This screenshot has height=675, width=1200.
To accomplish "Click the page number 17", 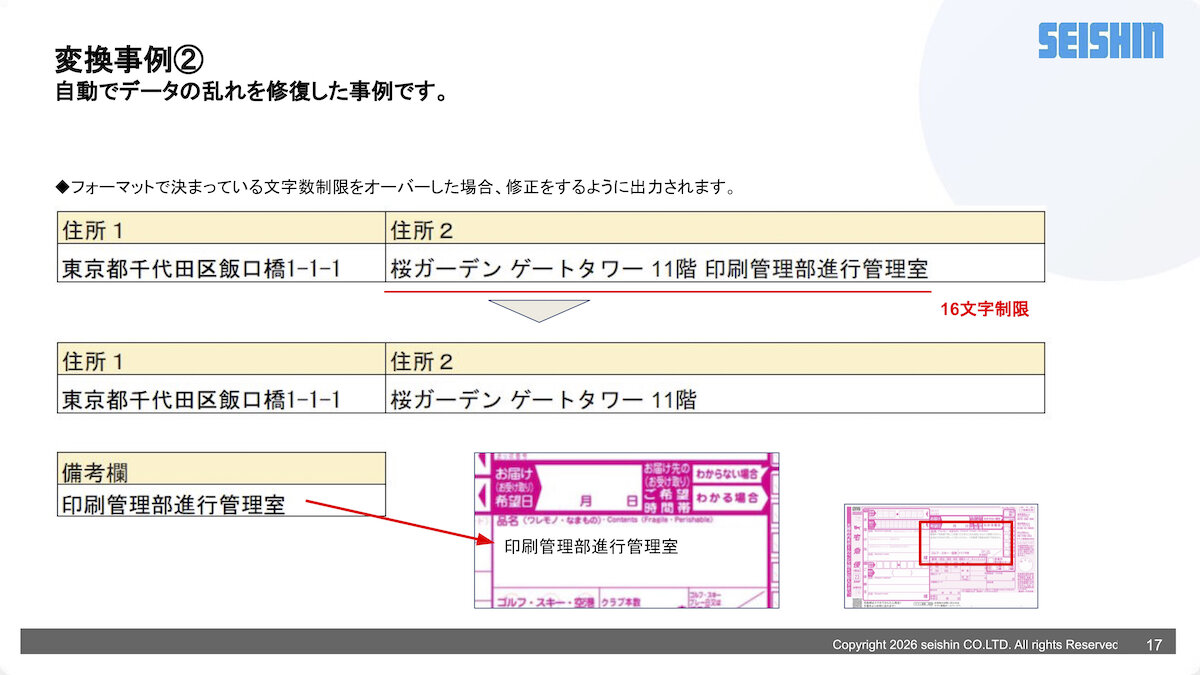I will point(1153,645).
